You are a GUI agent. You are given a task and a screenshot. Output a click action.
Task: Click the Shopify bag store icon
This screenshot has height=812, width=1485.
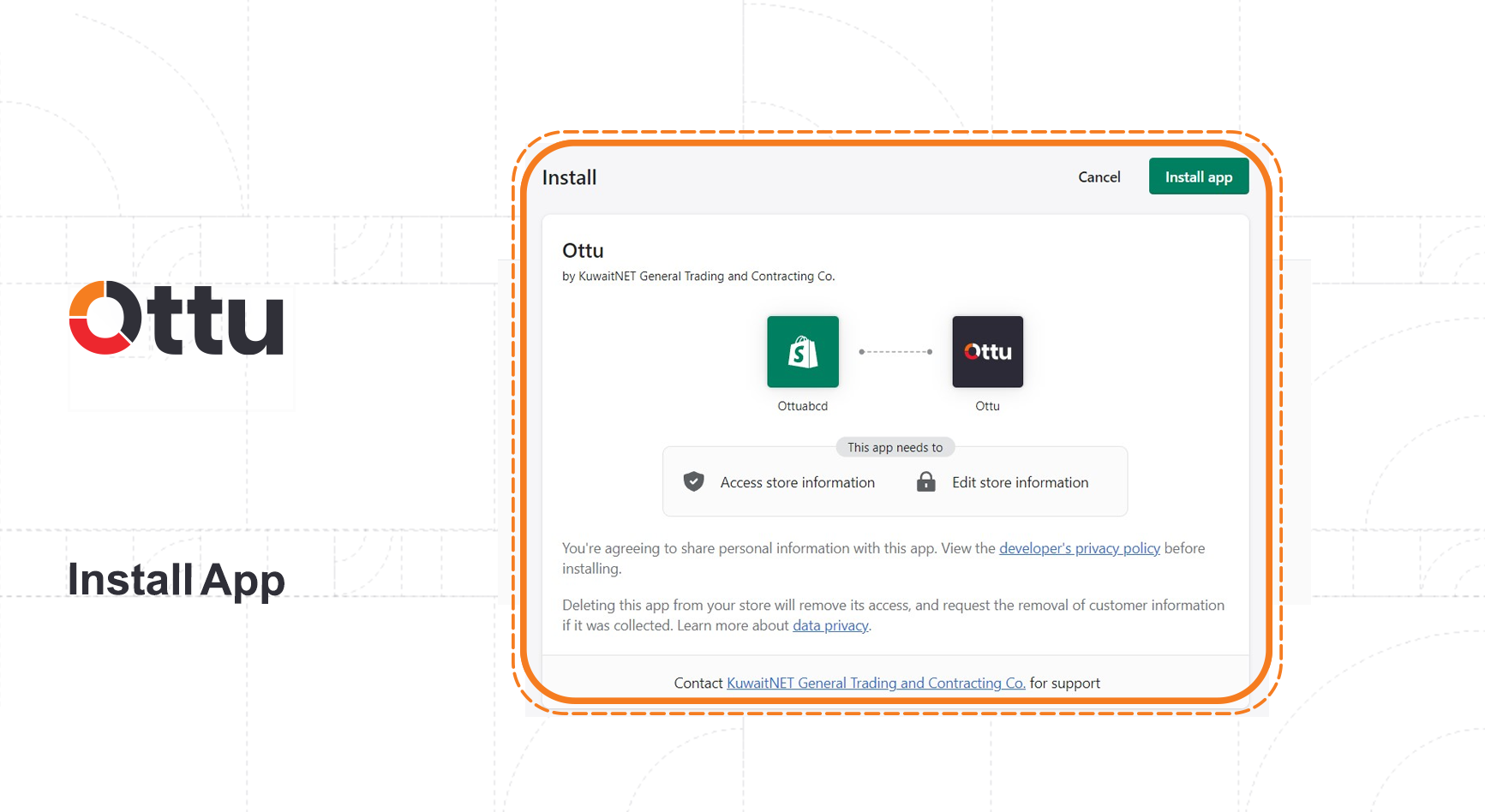(x=802, y=352)
